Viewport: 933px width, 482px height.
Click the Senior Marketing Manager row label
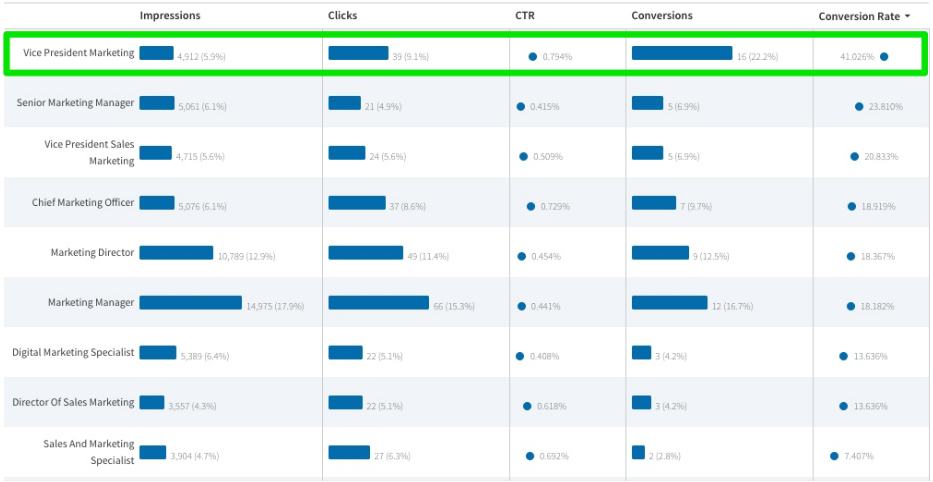coord(75,103)
